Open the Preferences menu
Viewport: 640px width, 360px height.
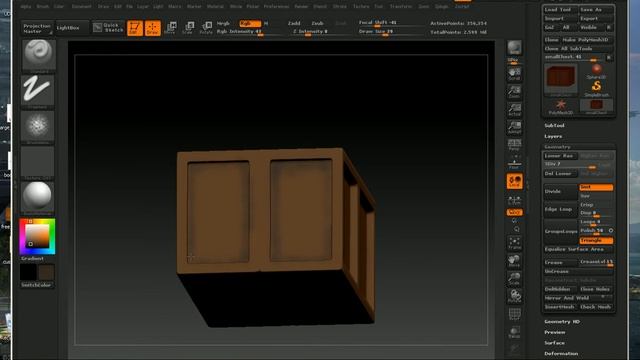(x=276, y=7)
